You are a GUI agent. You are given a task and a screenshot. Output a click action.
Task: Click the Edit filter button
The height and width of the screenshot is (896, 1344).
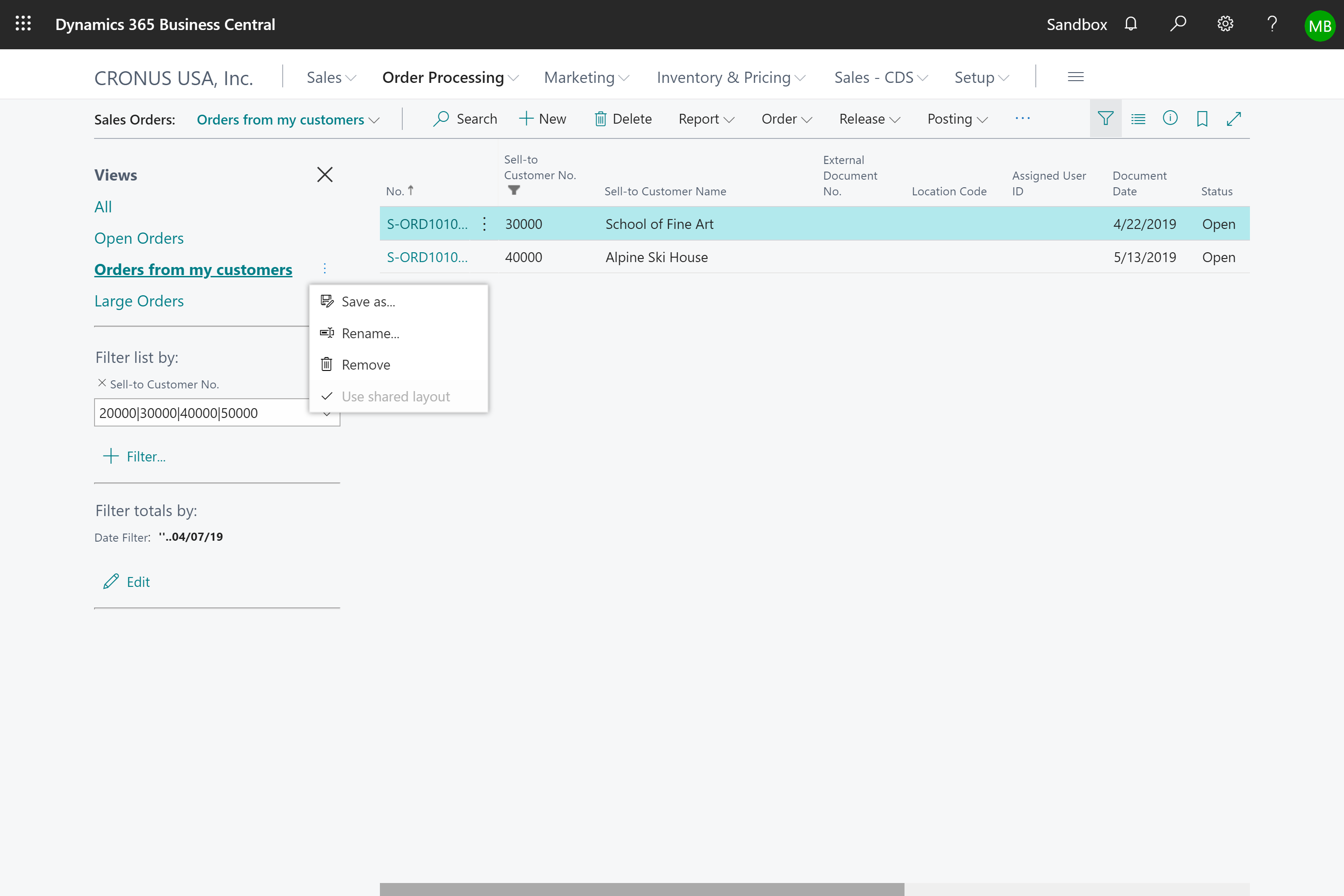pyautogui.click(x=126, y=581)
